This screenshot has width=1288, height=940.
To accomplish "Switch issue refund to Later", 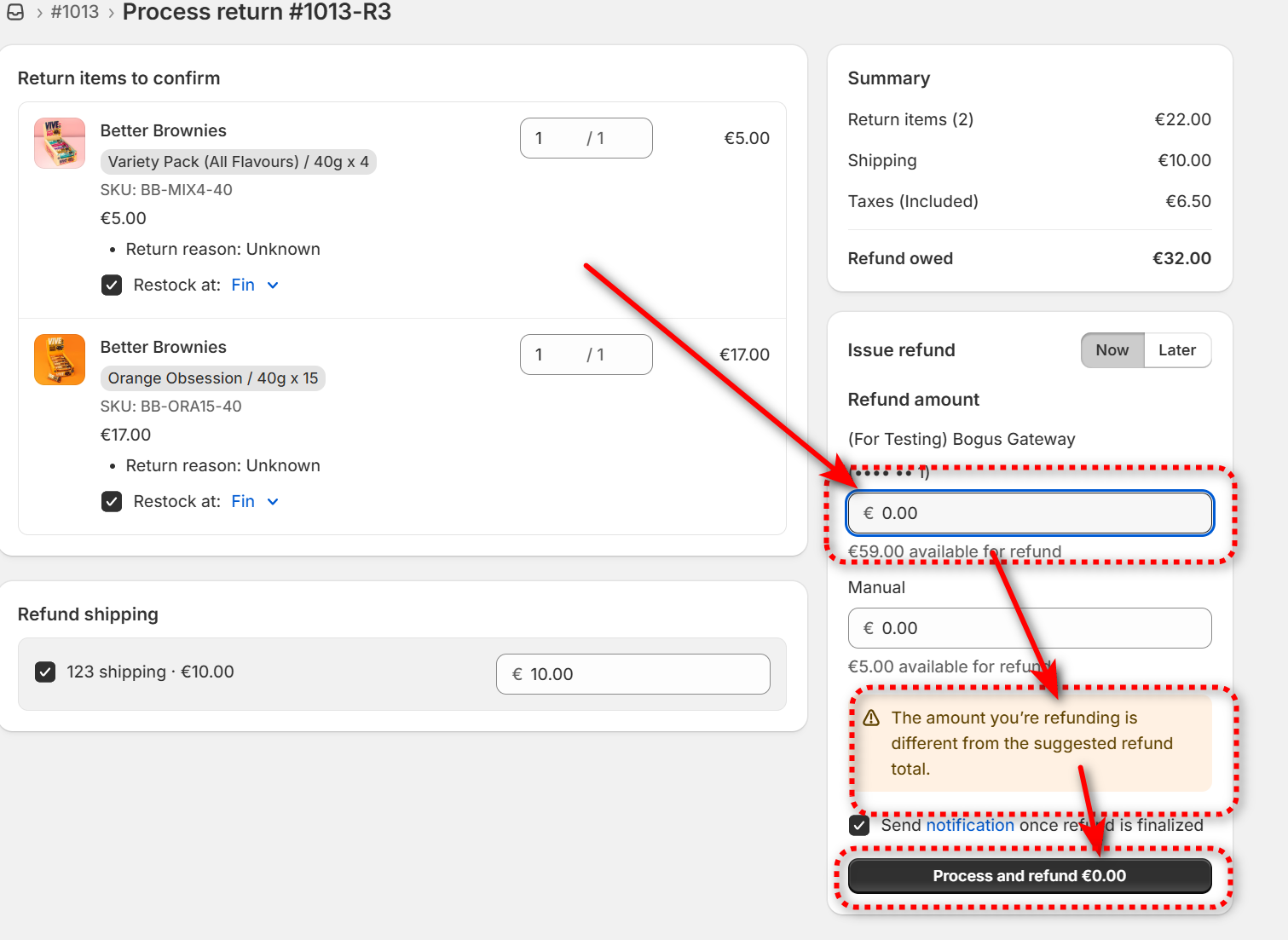I will tap(1176, 350).
